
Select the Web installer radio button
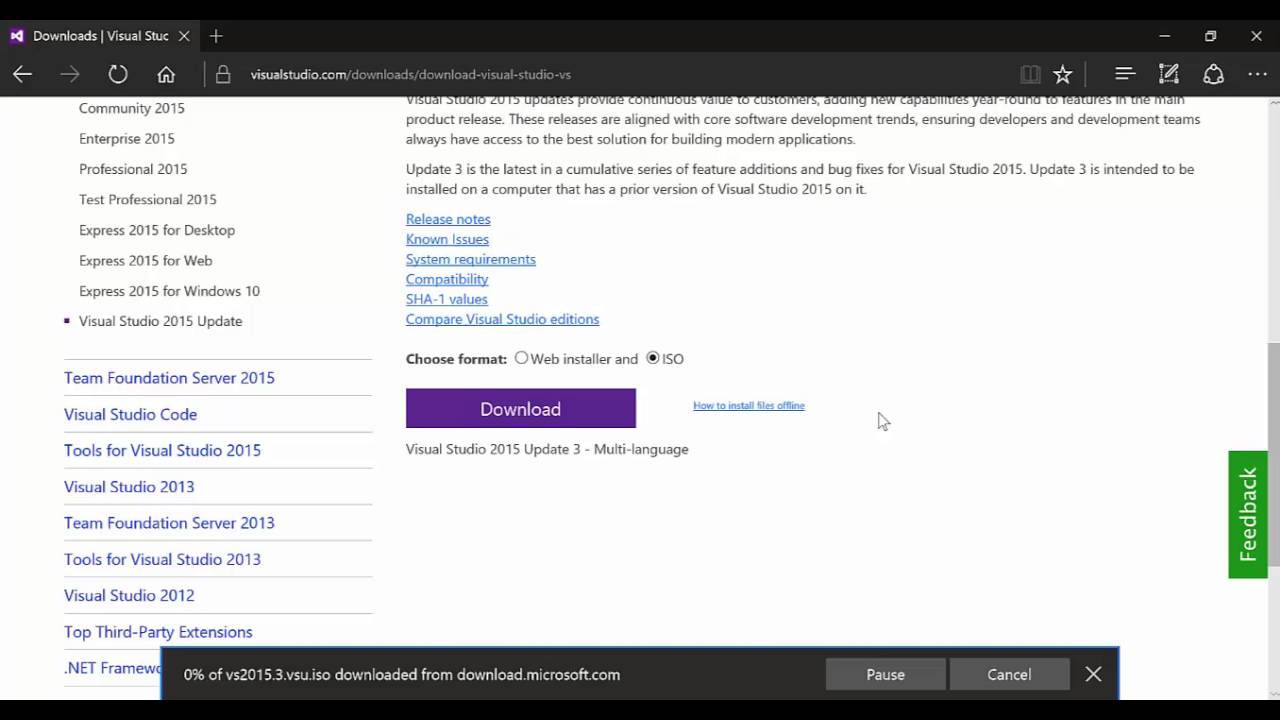click(521, 358)
